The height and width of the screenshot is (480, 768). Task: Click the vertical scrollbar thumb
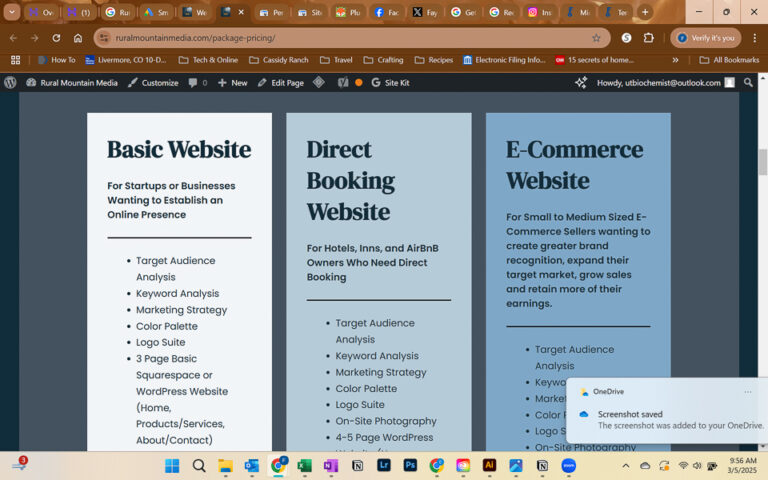coord(763,162)
